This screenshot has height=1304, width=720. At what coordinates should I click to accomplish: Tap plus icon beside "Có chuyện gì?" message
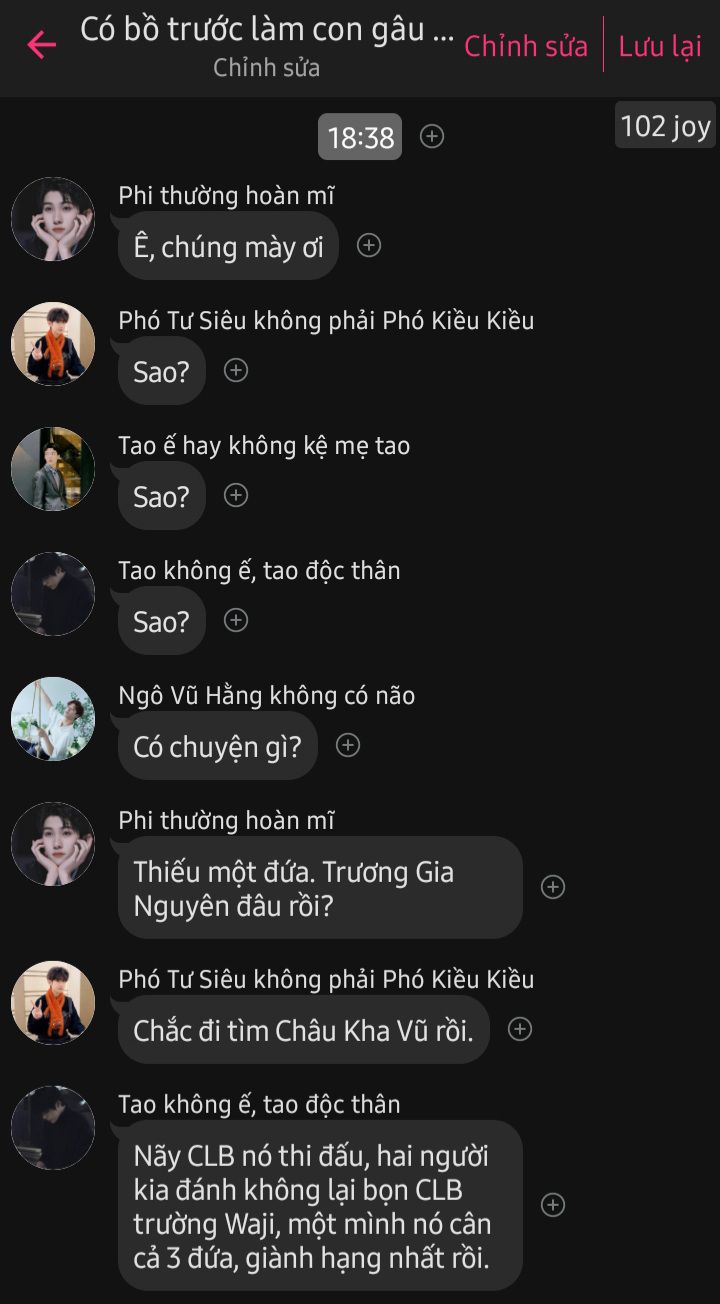(x=348, y=745)
